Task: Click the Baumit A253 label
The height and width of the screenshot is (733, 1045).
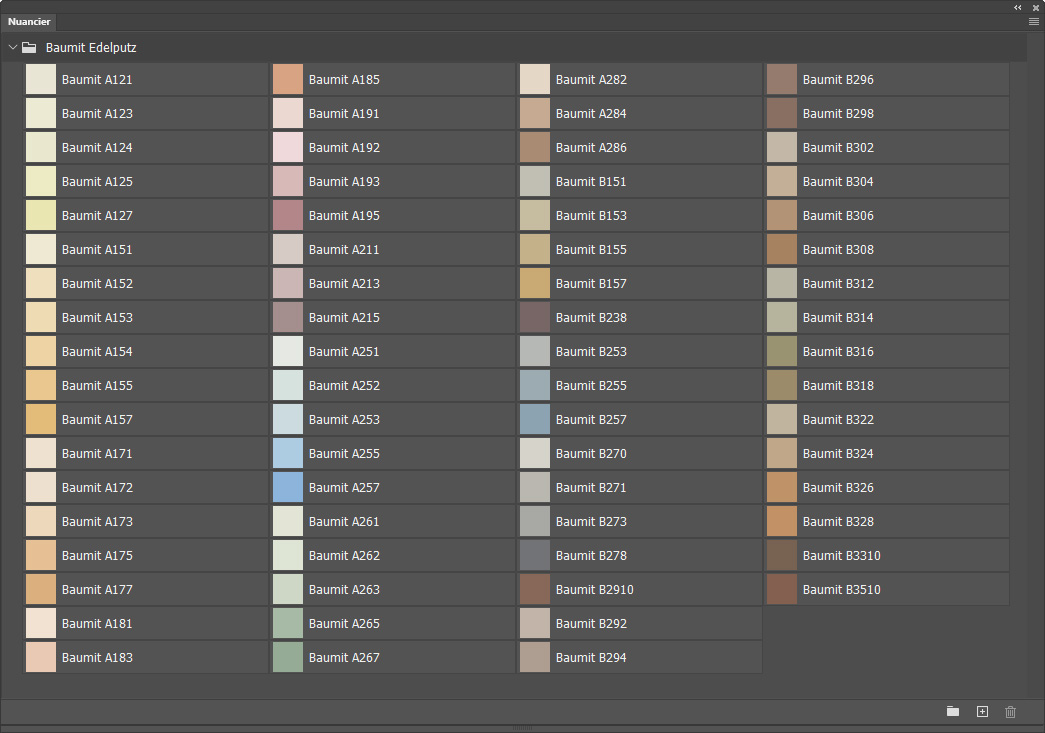Action: [344, 419]
